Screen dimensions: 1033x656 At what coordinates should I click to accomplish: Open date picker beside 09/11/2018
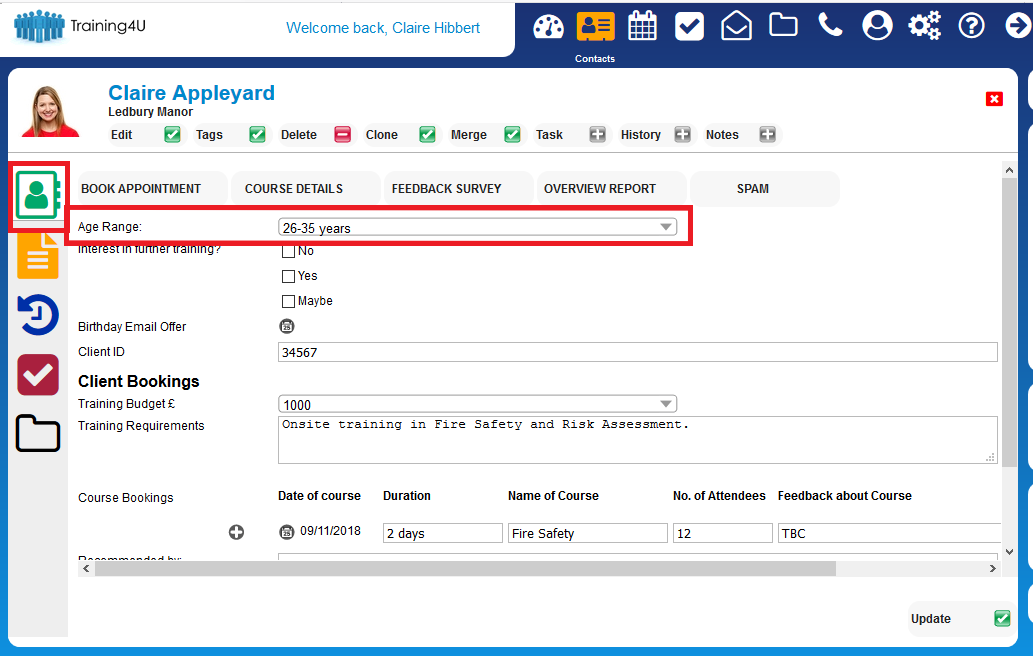[287, 532]
